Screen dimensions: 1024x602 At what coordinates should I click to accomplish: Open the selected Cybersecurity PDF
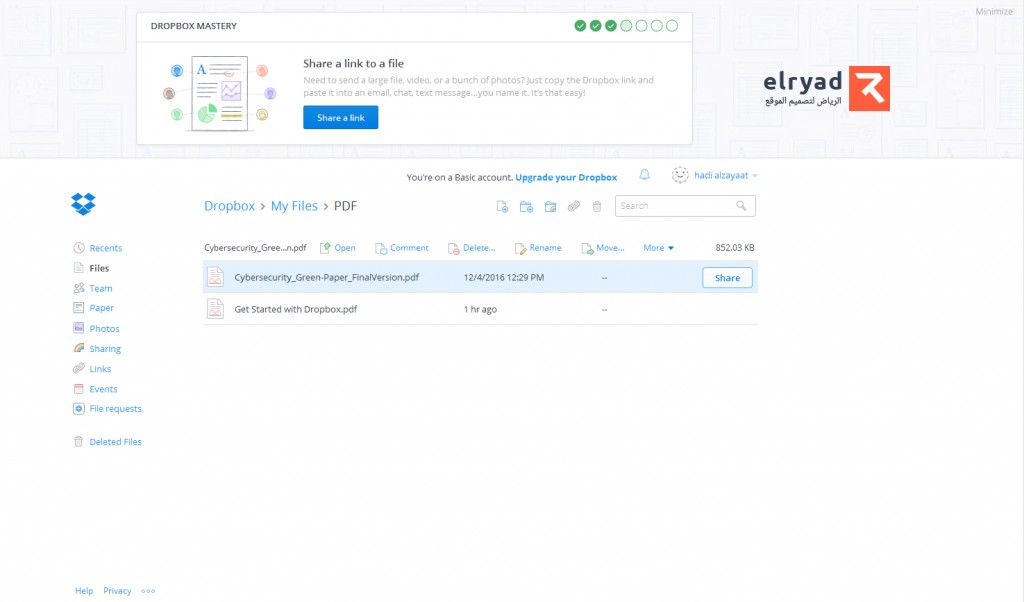(338, 248)
